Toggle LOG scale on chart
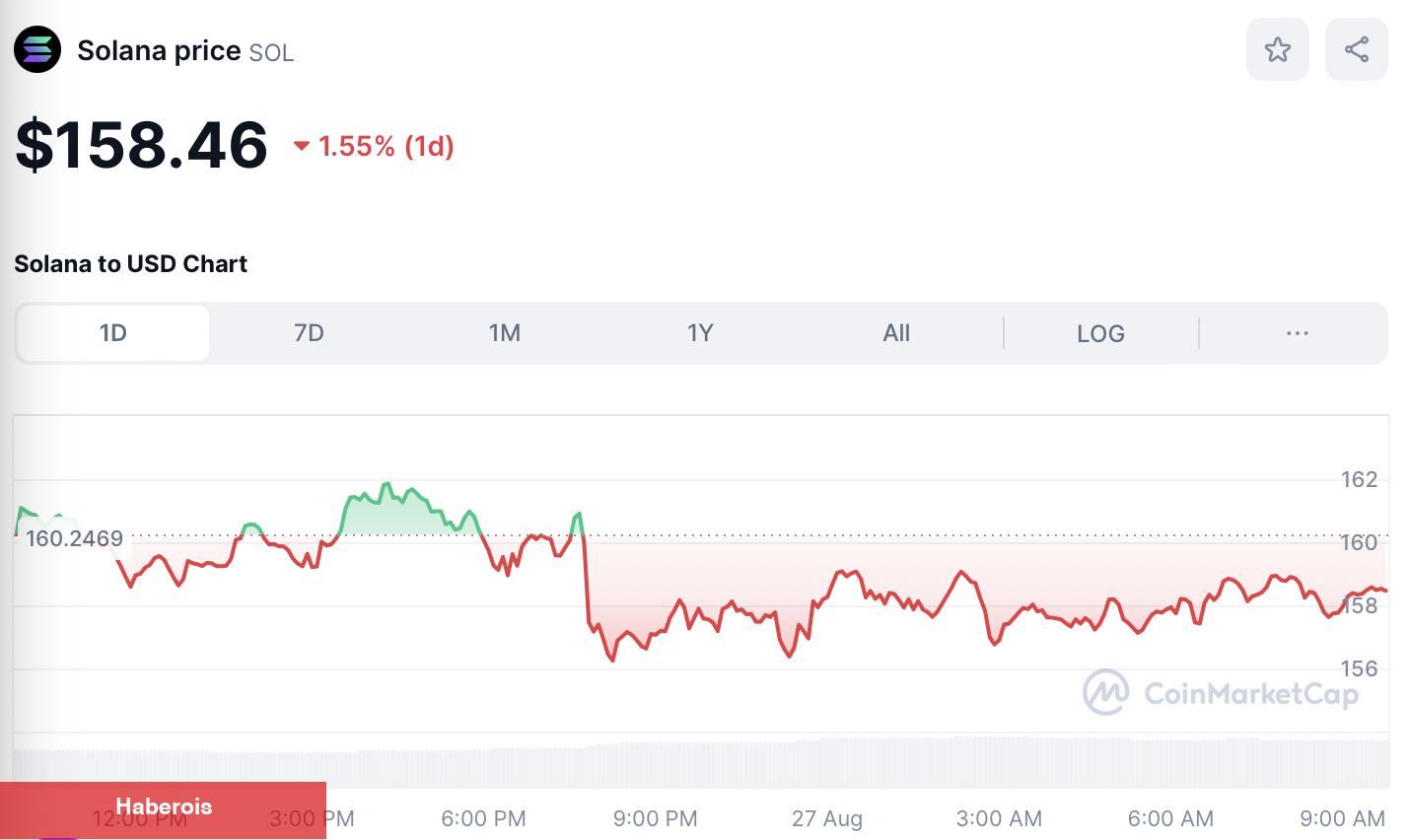Screen dimensions: 1408x840 (x=1100, y=333)
